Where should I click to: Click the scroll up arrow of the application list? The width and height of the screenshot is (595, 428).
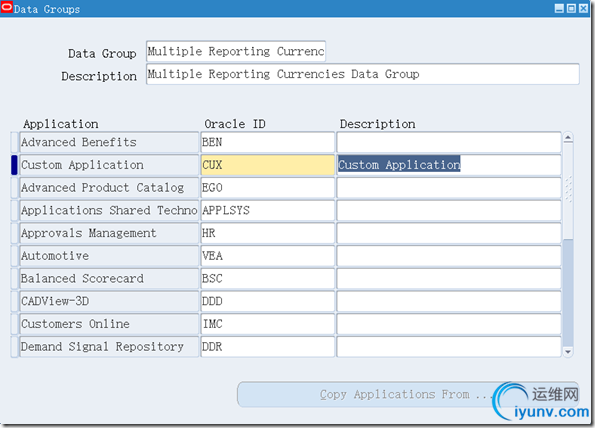[568, 137]
